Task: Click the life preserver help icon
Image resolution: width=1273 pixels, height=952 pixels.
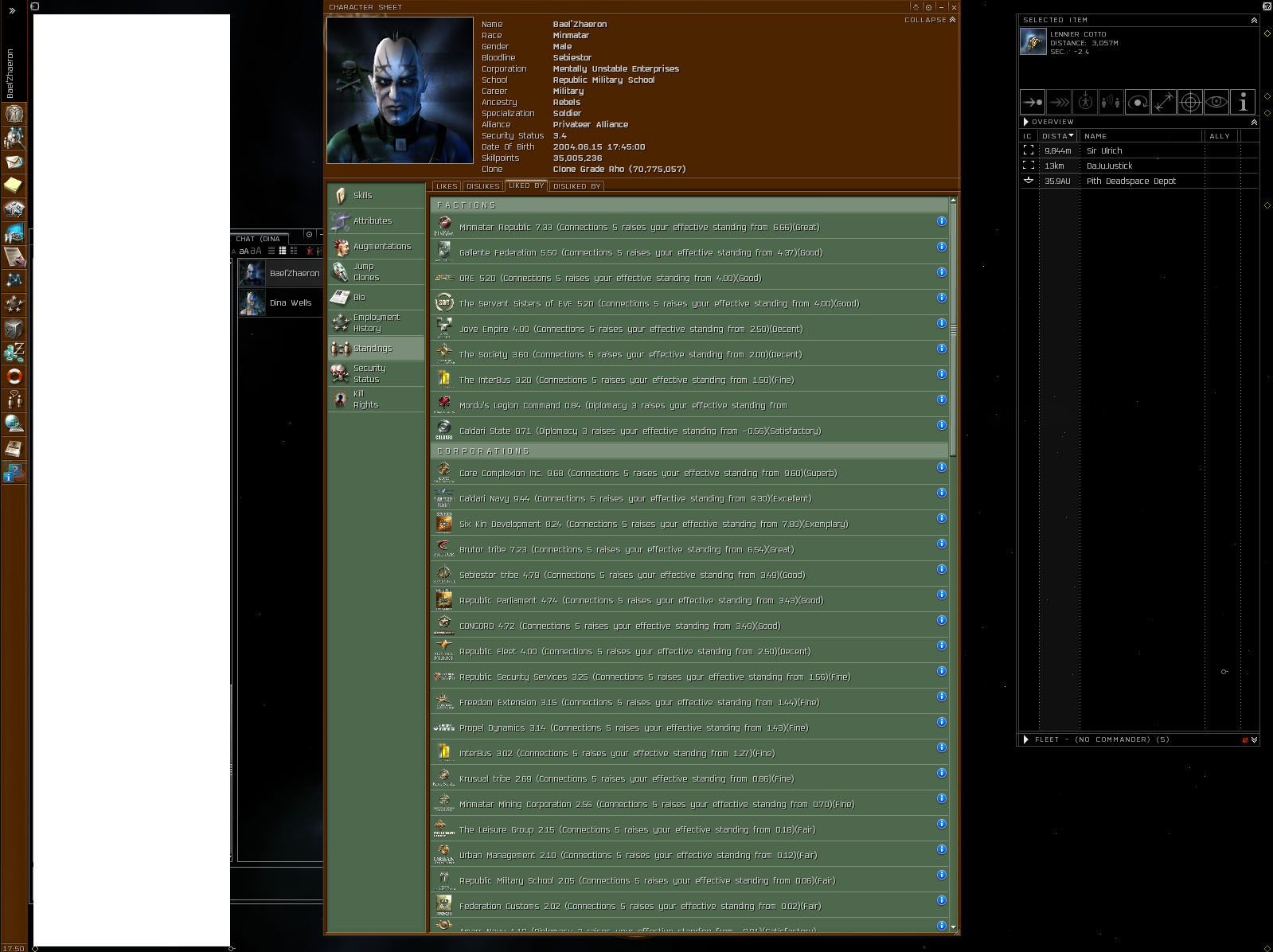Action: 14,376
